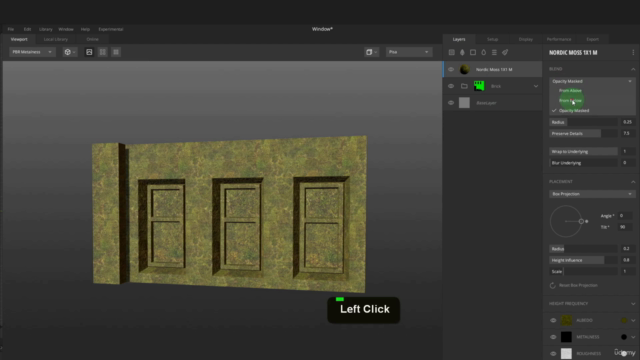Click the Reset Box Projection text
This screenshot has width=640, height=360.
578,285
